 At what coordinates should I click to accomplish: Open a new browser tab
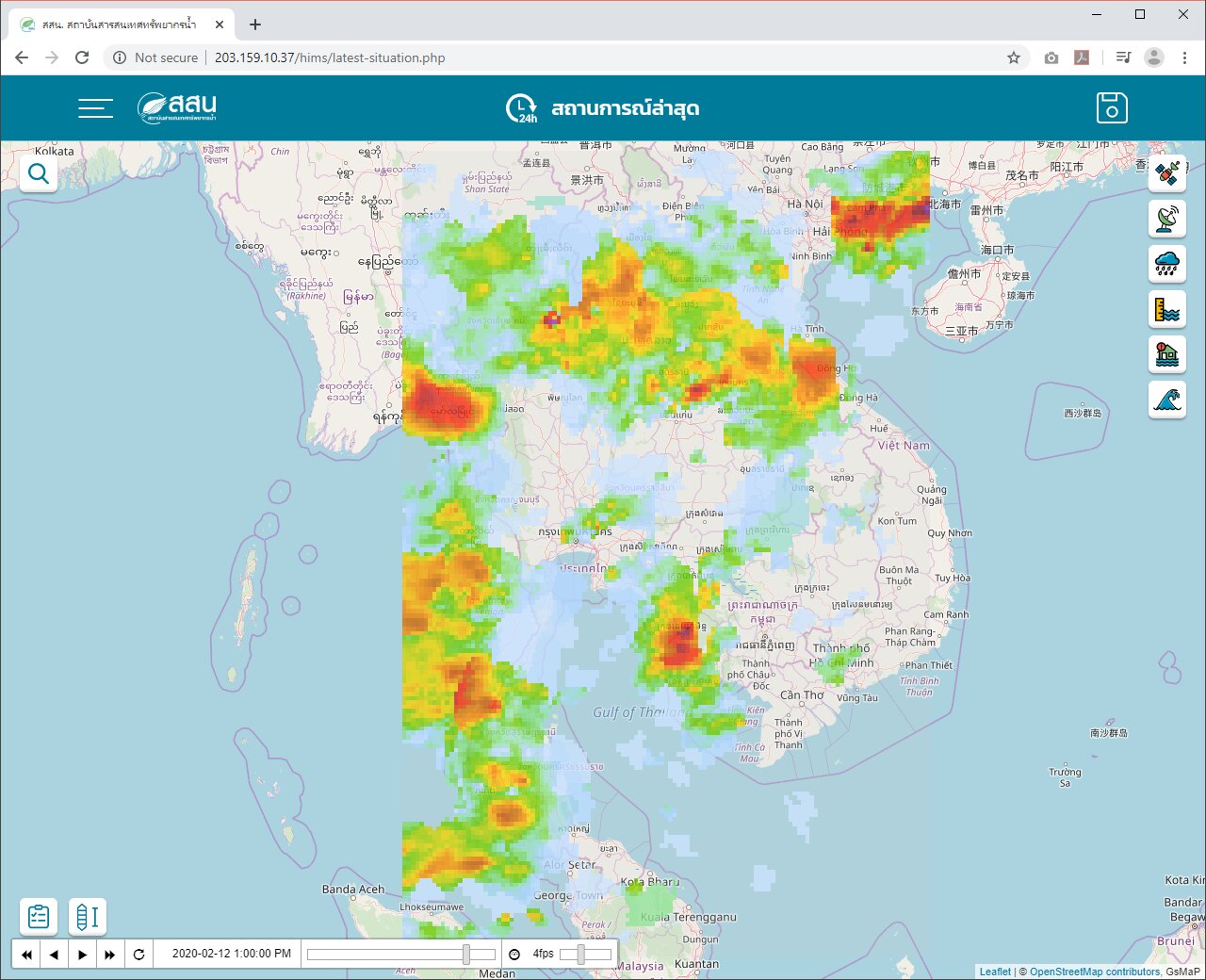[255, 24]
